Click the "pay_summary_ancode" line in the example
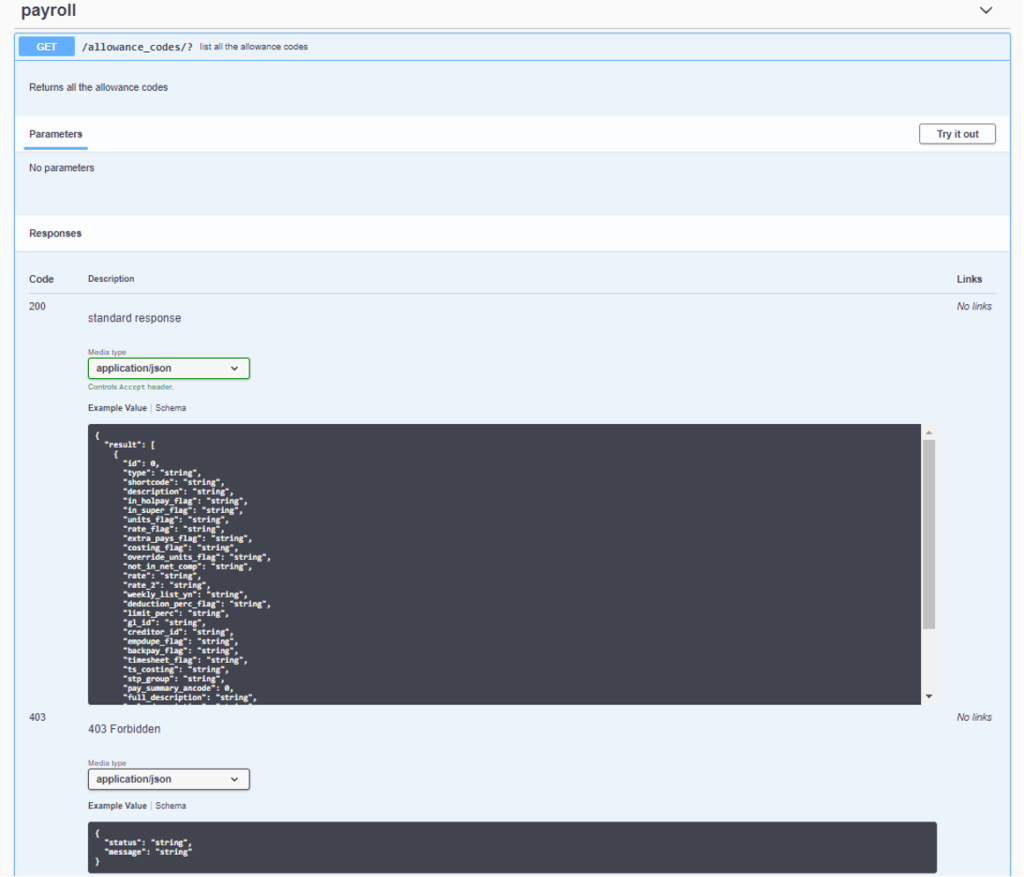Image resolution: width=1024 pixels, height=877 pixels. 178,688
